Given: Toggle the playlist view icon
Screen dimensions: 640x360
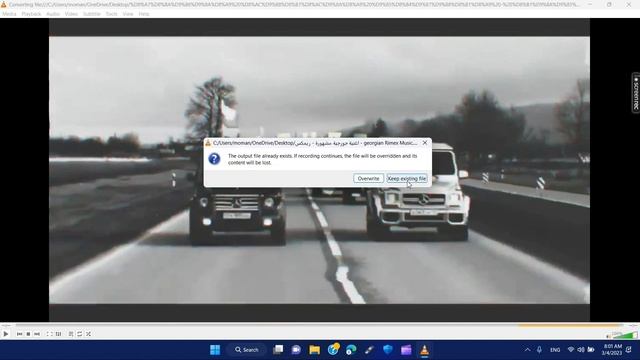Looking at the screenshot, I should tap(71, 334).
